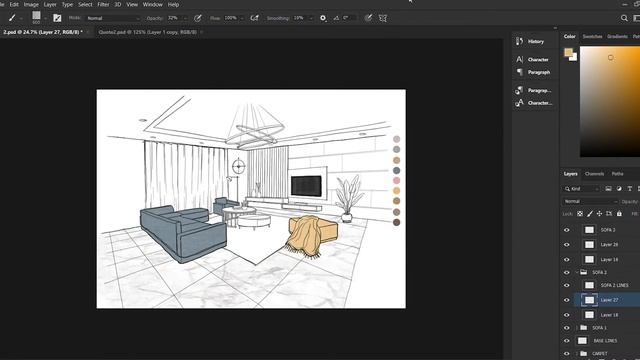Hide the SOFA 1 group
The width and height of the screenshot is (640, 360).
(567, 328)
